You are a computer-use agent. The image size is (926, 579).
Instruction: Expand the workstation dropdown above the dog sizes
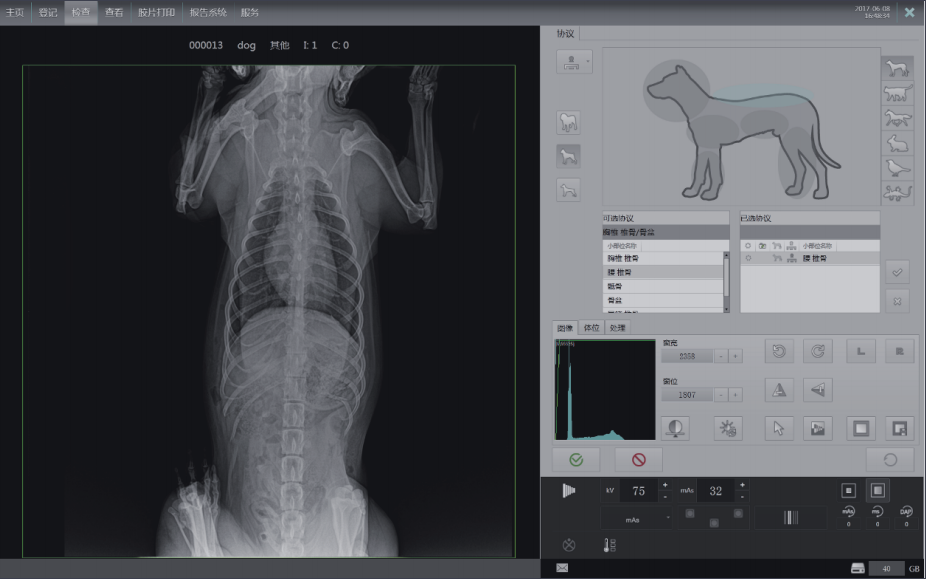(574, 62)
